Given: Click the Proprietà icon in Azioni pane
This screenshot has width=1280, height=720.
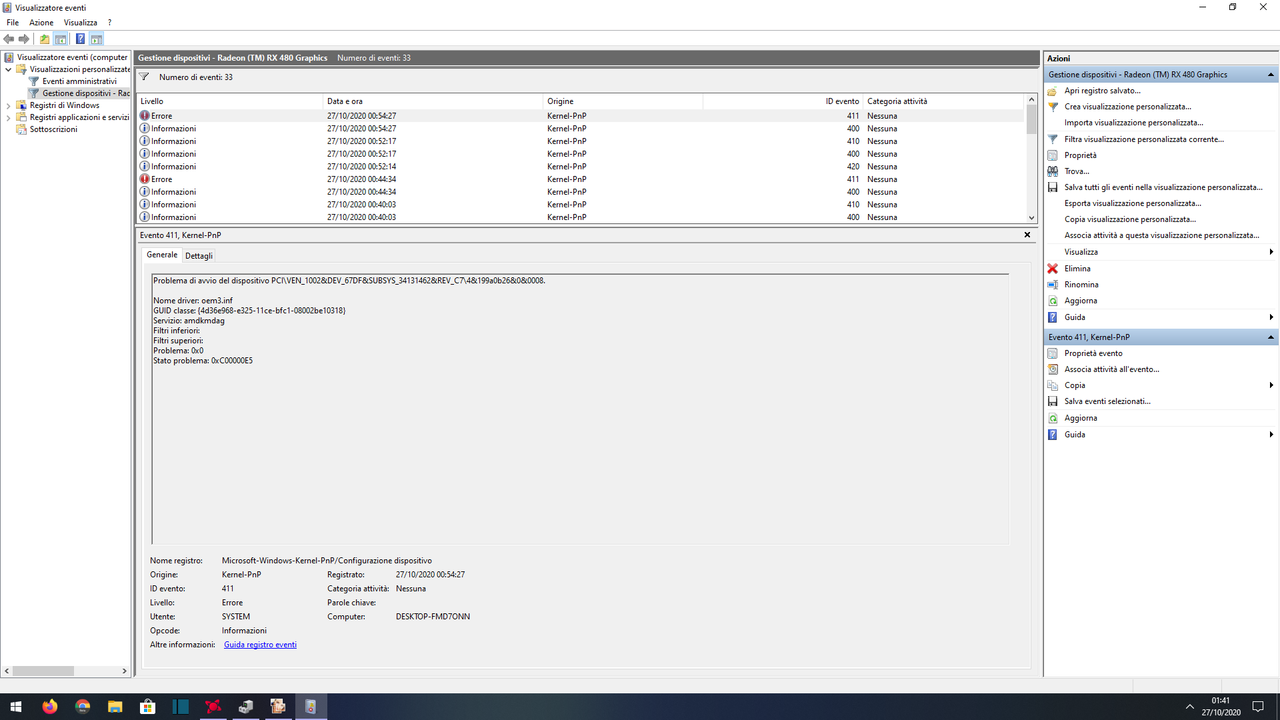Looking at the screenshot, I should pyautogui.click(x=1052, y=155).
